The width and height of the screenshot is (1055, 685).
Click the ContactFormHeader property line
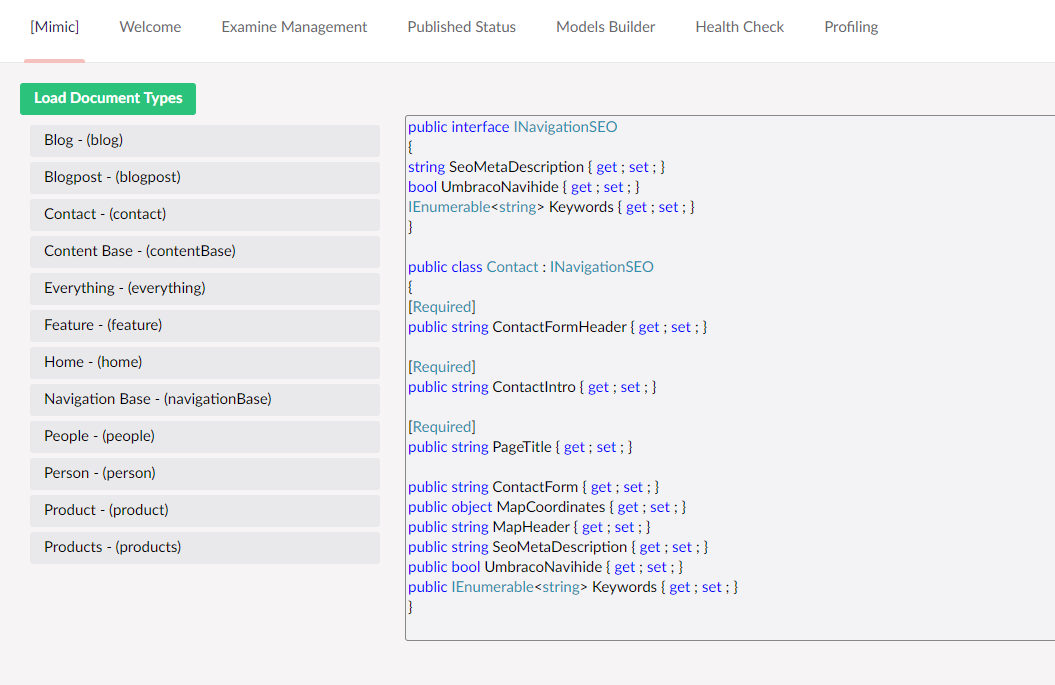click(557, 327)
